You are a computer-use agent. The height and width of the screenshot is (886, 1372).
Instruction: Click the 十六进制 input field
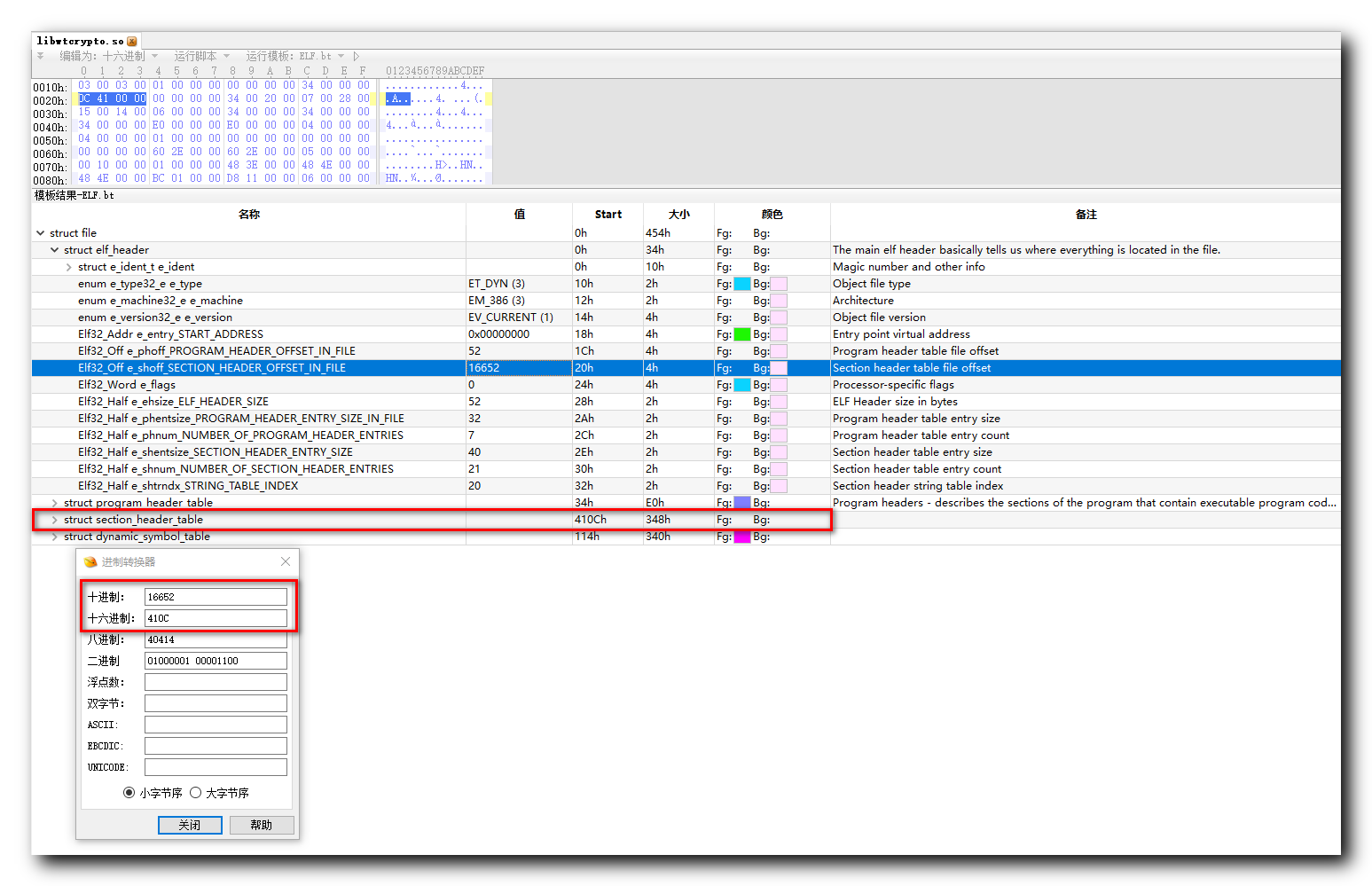(x=216, y=618)
